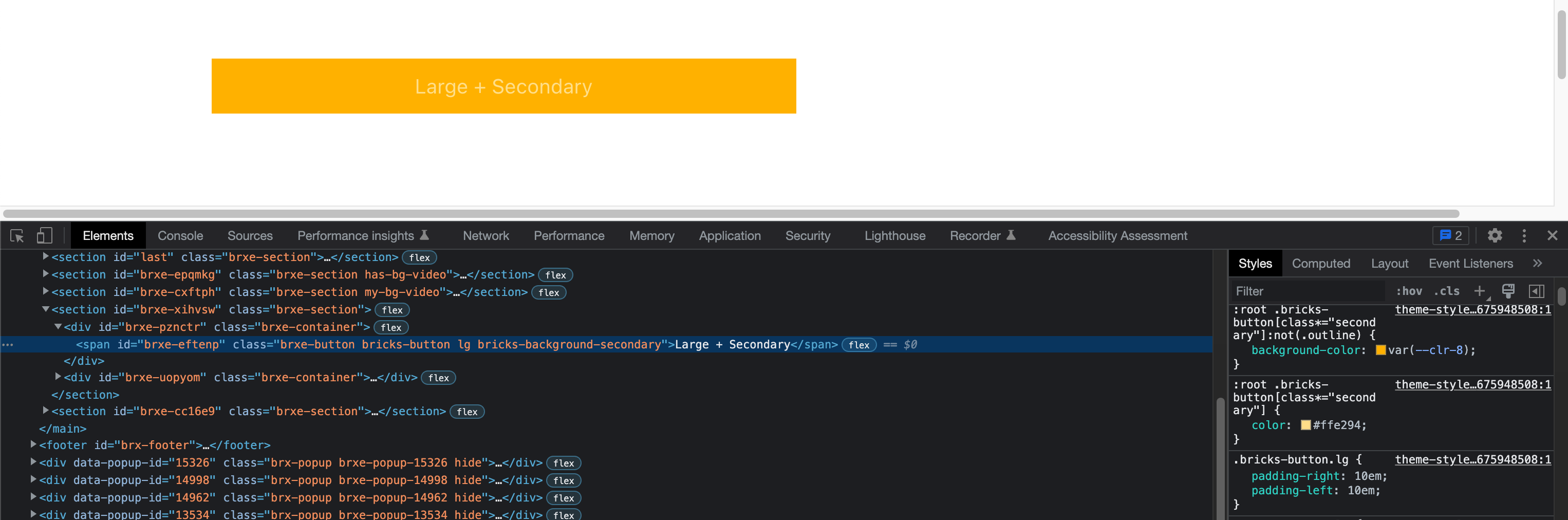Select the Computed styles tab
This screenshot has height=520, width=1568.
[x=1321, y=264]
